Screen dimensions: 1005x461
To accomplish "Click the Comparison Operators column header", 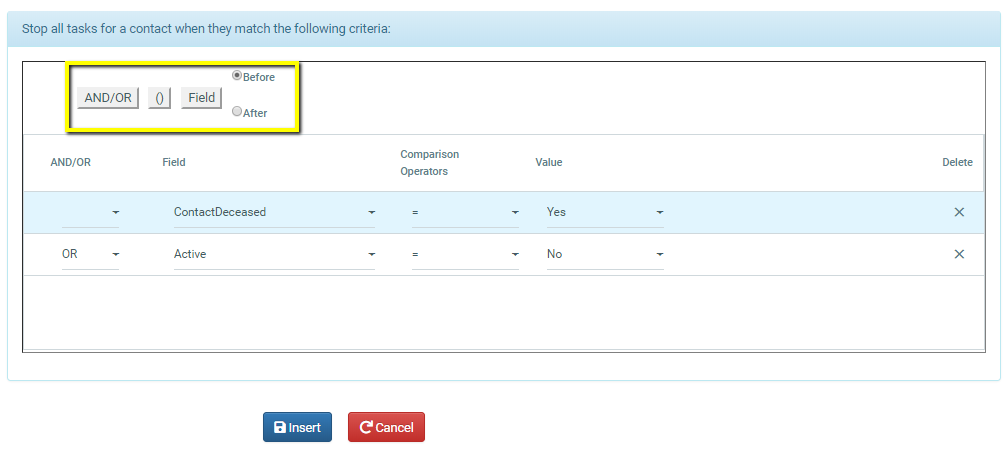I will pos(429,162).
